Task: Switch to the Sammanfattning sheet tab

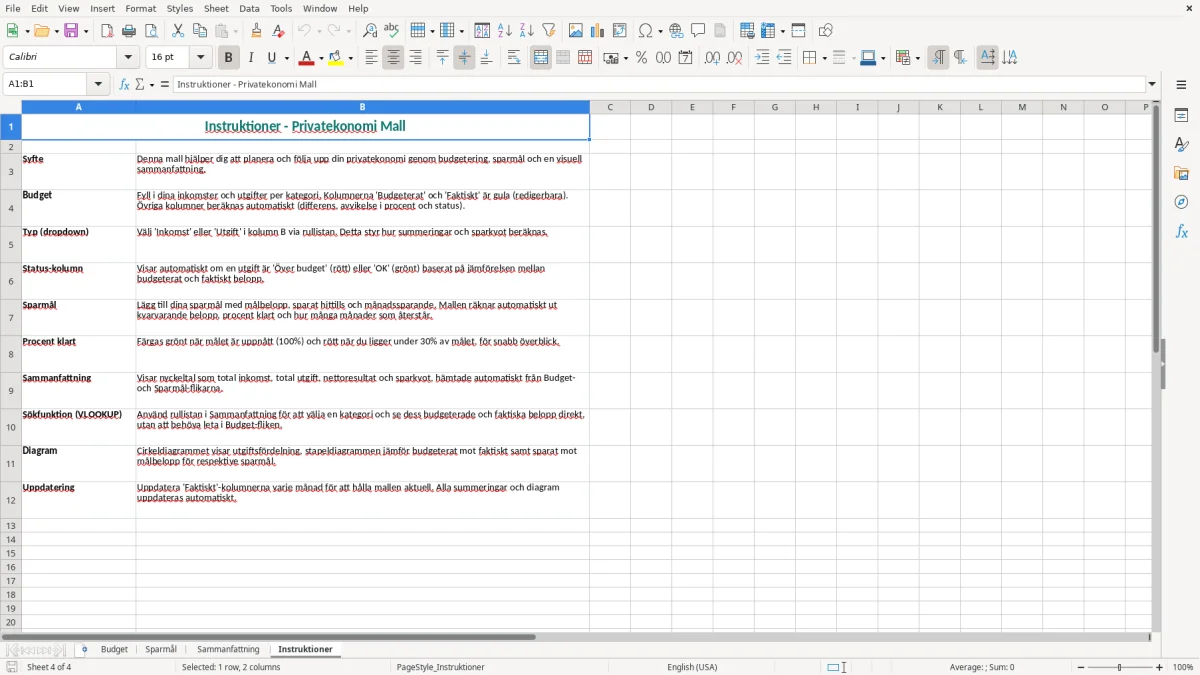Action: click(x=228, y=649)
